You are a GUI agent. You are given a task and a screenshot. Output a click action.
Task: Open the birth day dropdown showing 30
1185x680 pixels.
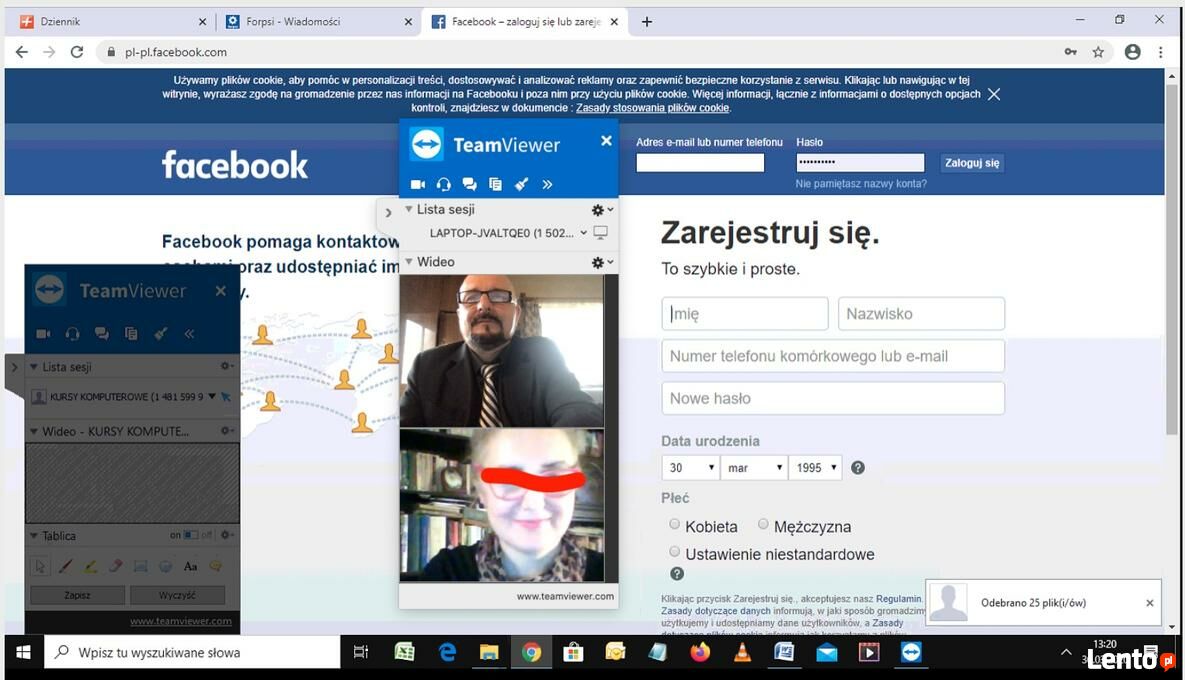coord(690,468)
